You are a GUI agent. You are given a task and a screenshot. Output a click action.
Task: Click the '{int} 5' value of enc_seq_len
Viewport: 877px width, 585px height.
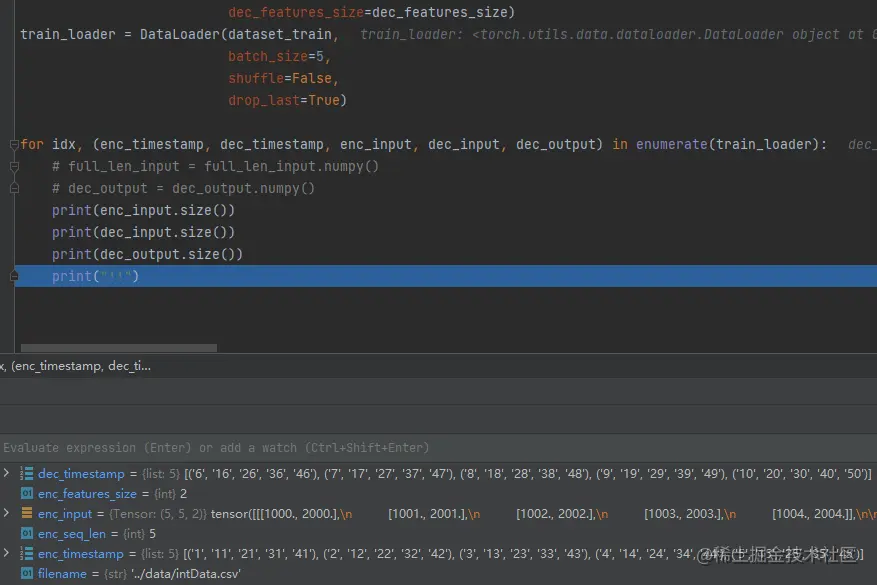point(139,534)
